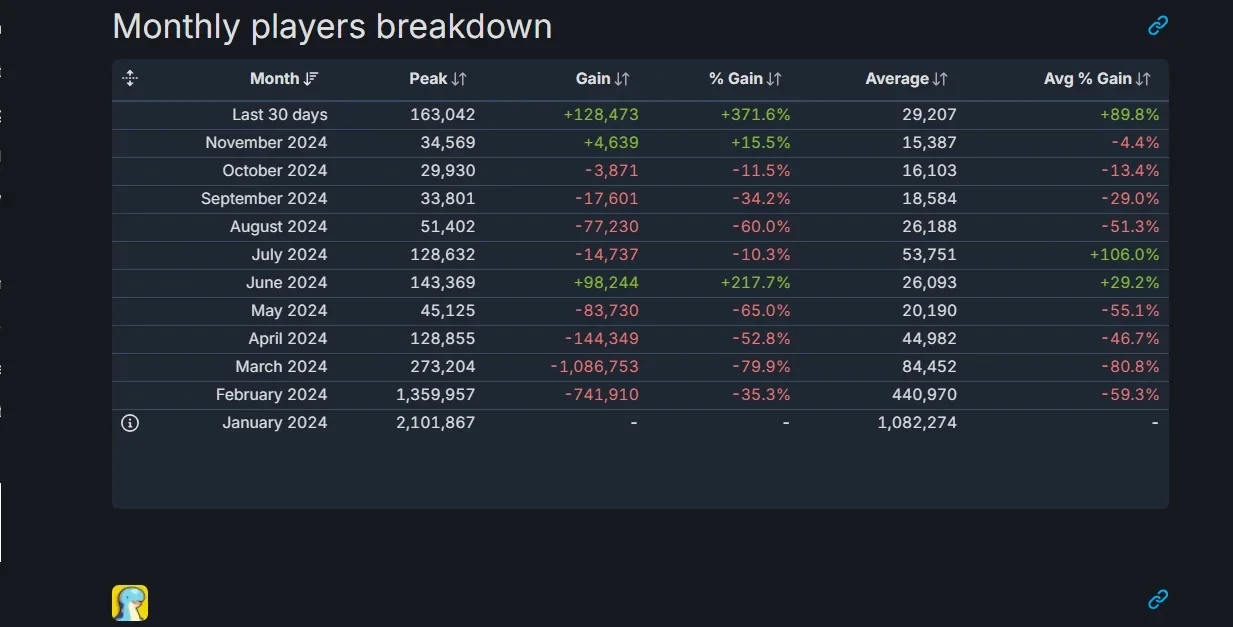Click the sort arrows next to Peak
Image resolution: width=1233 pixels, height=627 pixels.
(459, 79)
